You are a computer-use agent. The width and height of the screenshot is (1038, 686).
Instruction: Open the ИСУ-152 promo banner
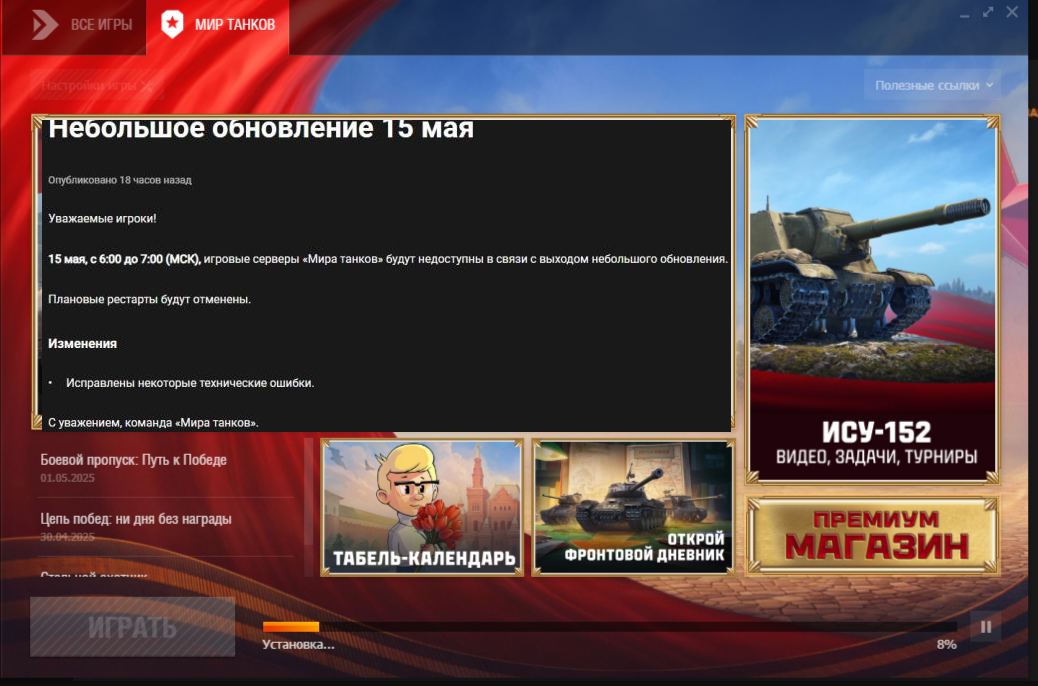click(873, 299)
